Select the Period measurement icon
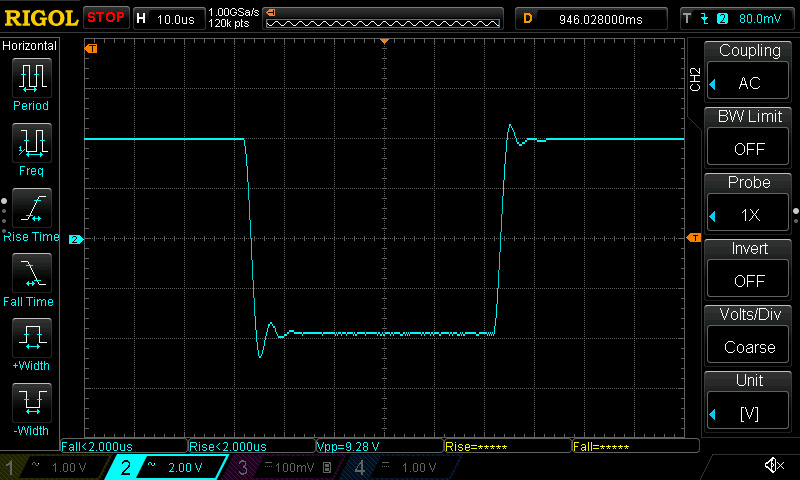The height and width of the screenshot is (480, 800). (x=32, y=78)
